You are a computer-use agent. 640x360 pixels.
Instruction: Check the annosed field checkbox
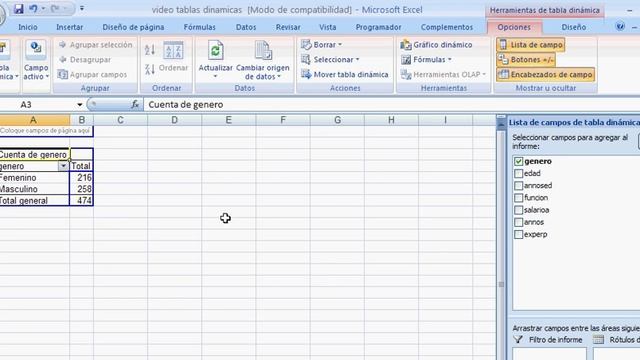point(518,186)
